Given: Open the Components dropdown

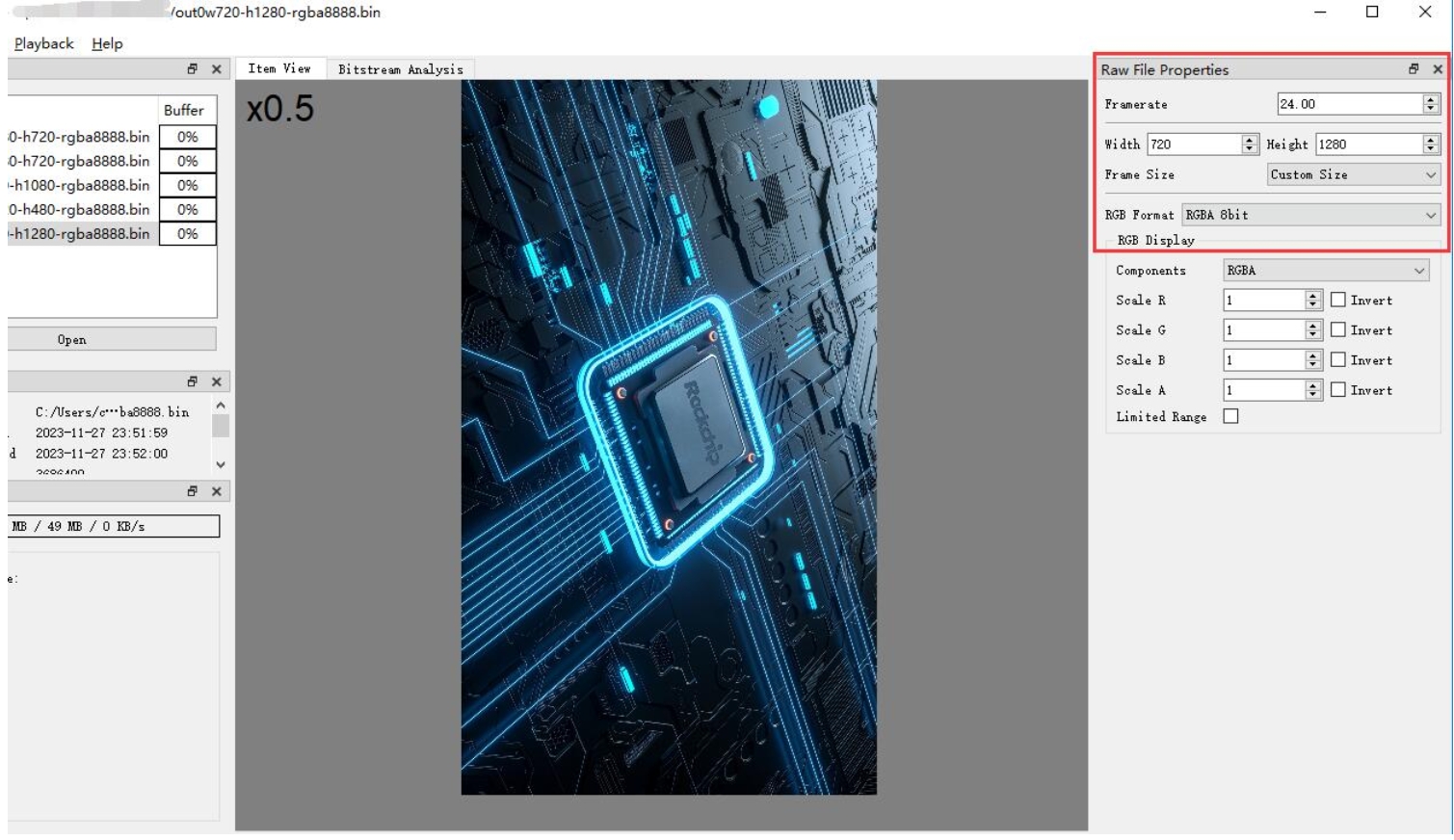Looking at the screenshot, I should (1326, 271).
